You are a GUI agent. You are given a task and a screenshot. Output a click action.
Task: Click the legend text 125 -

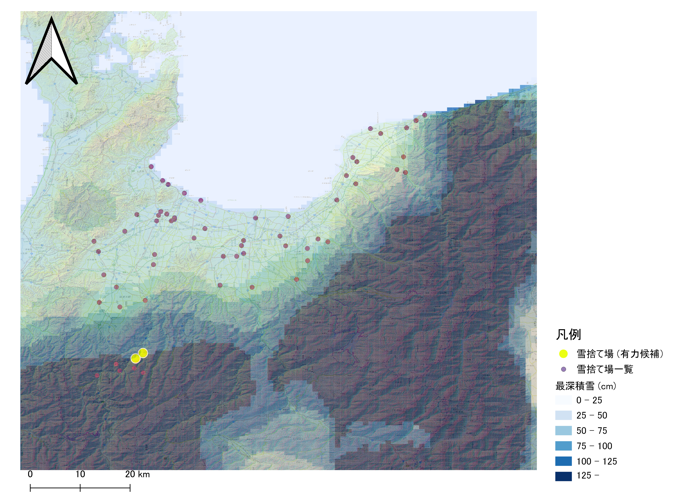pos(588,476)
